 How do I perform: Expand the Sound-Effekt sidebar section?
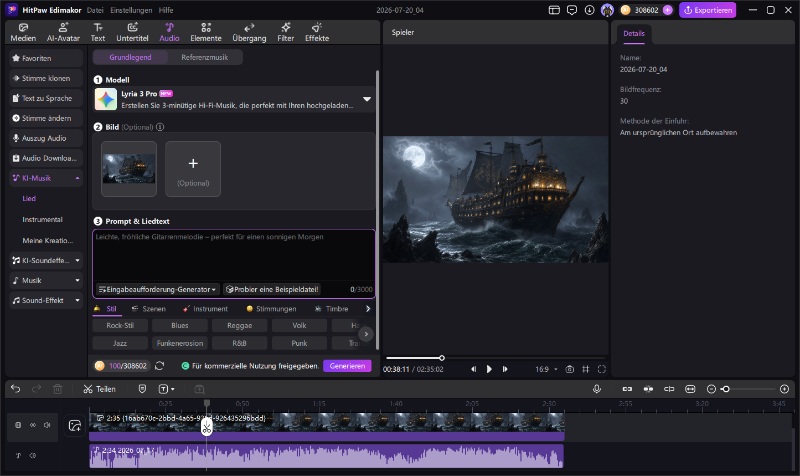(77, 300)
